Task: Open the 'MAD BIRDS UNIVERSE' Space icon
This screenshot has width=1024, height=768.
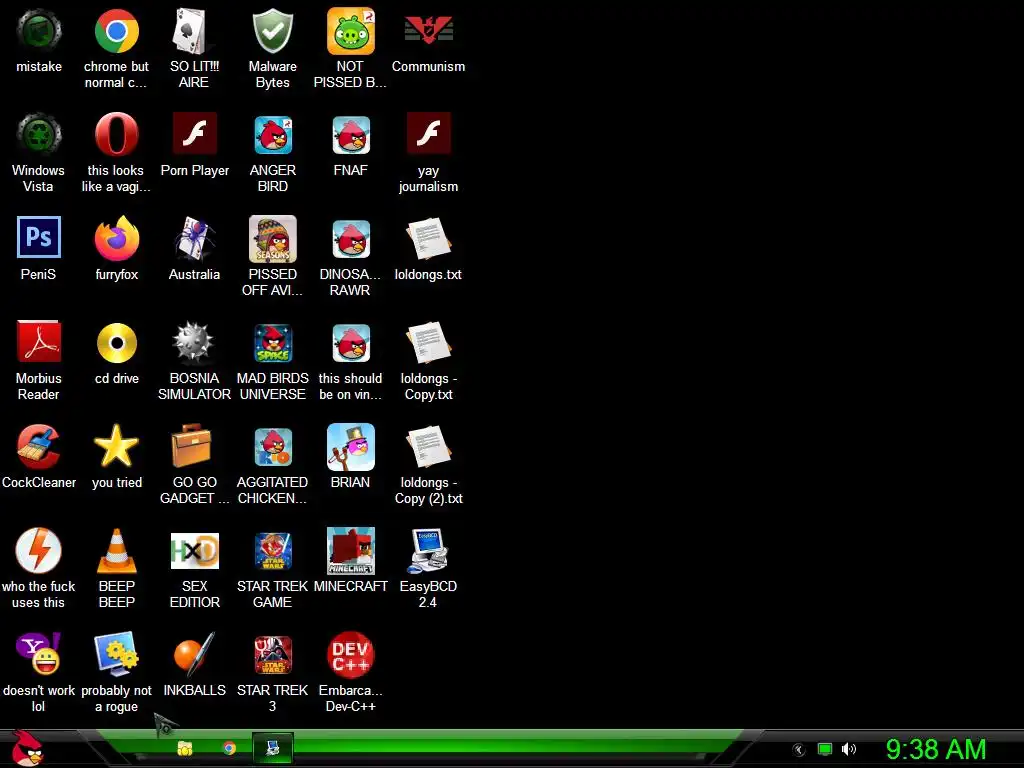Action: pyautogui.click(x=272, y=343)
